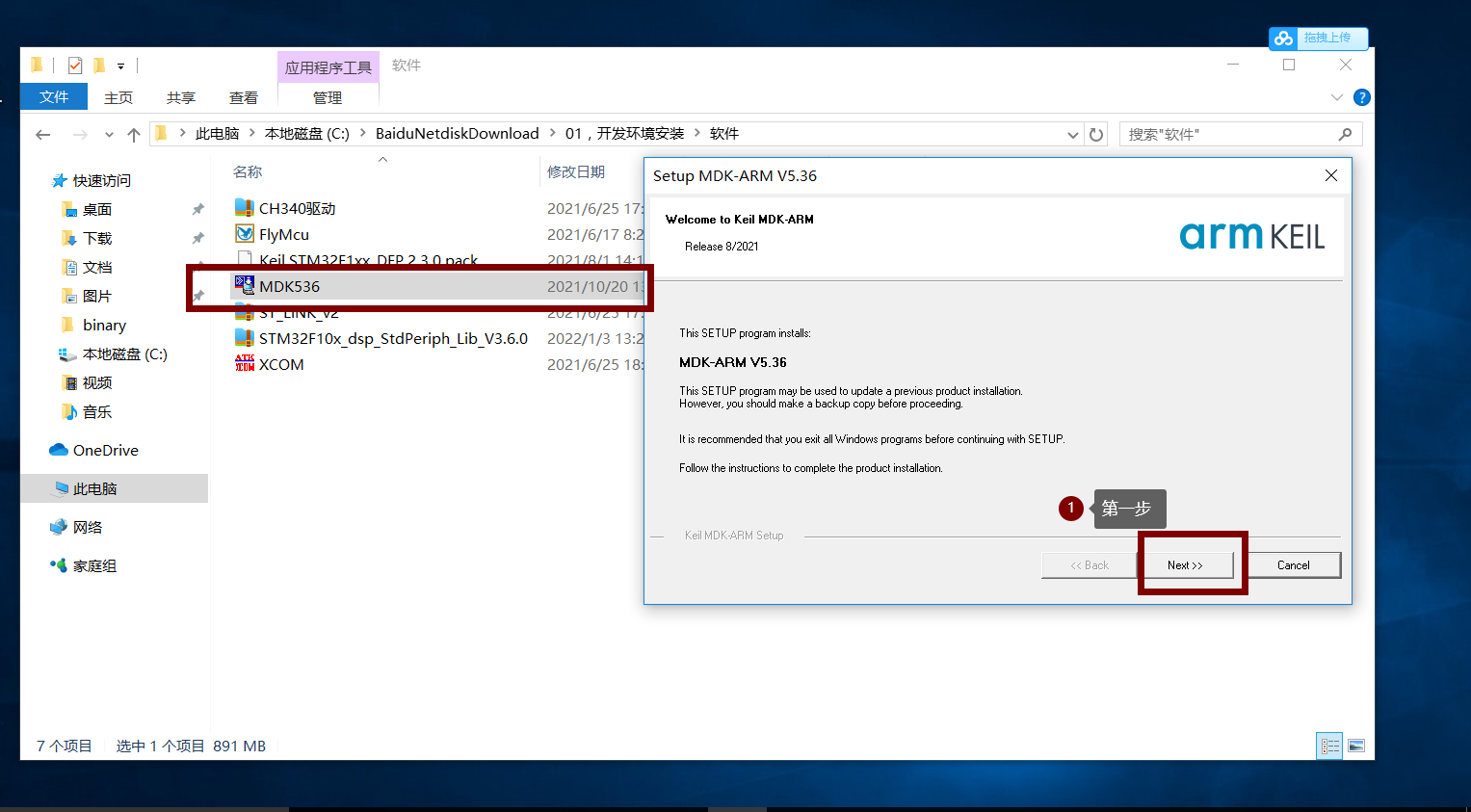Click 此电脑 in the address breadcrumb

(217, 134)
